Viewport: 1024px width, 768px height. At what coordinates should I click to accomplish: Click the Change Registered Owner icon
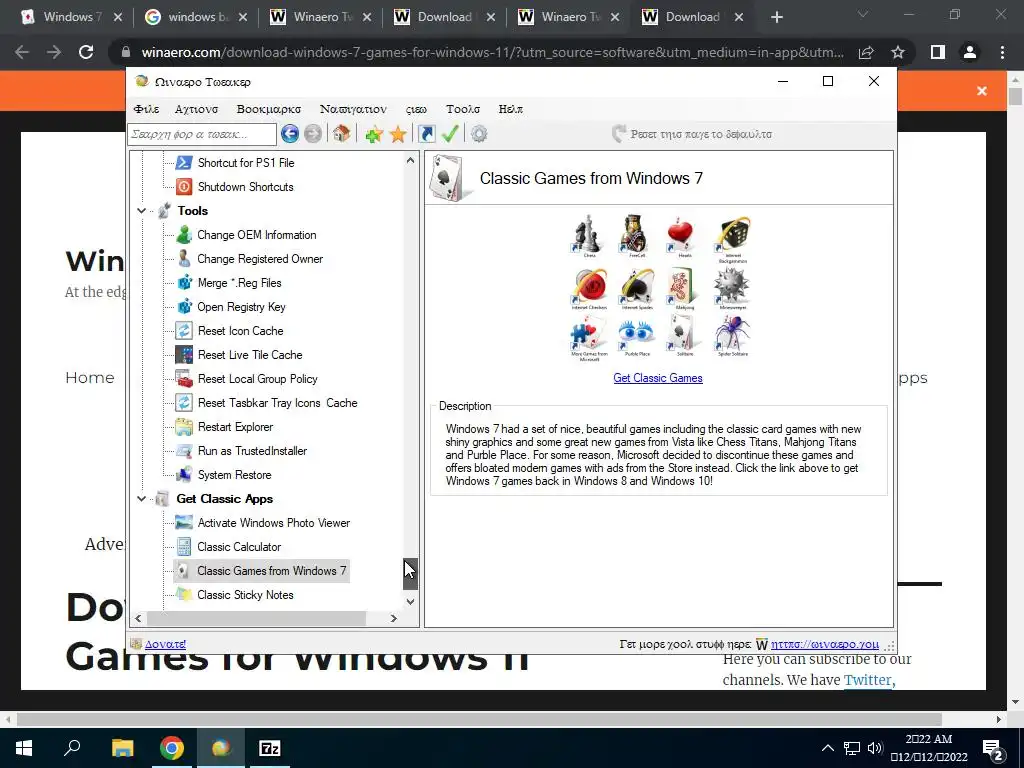(x=184, y=259)
